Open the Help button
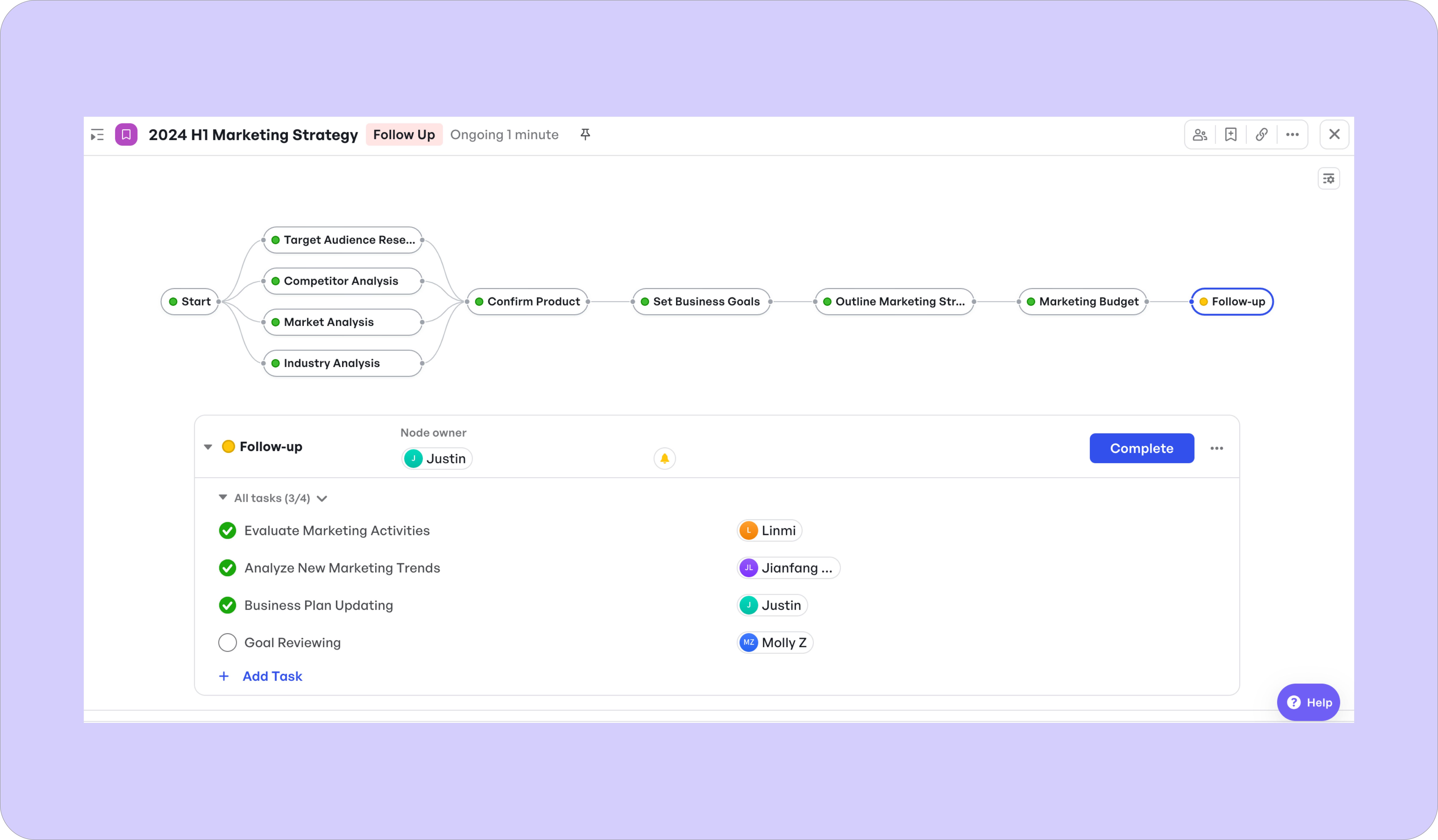The width and height of the screenshot is (1438, 840). (1309, 703)
